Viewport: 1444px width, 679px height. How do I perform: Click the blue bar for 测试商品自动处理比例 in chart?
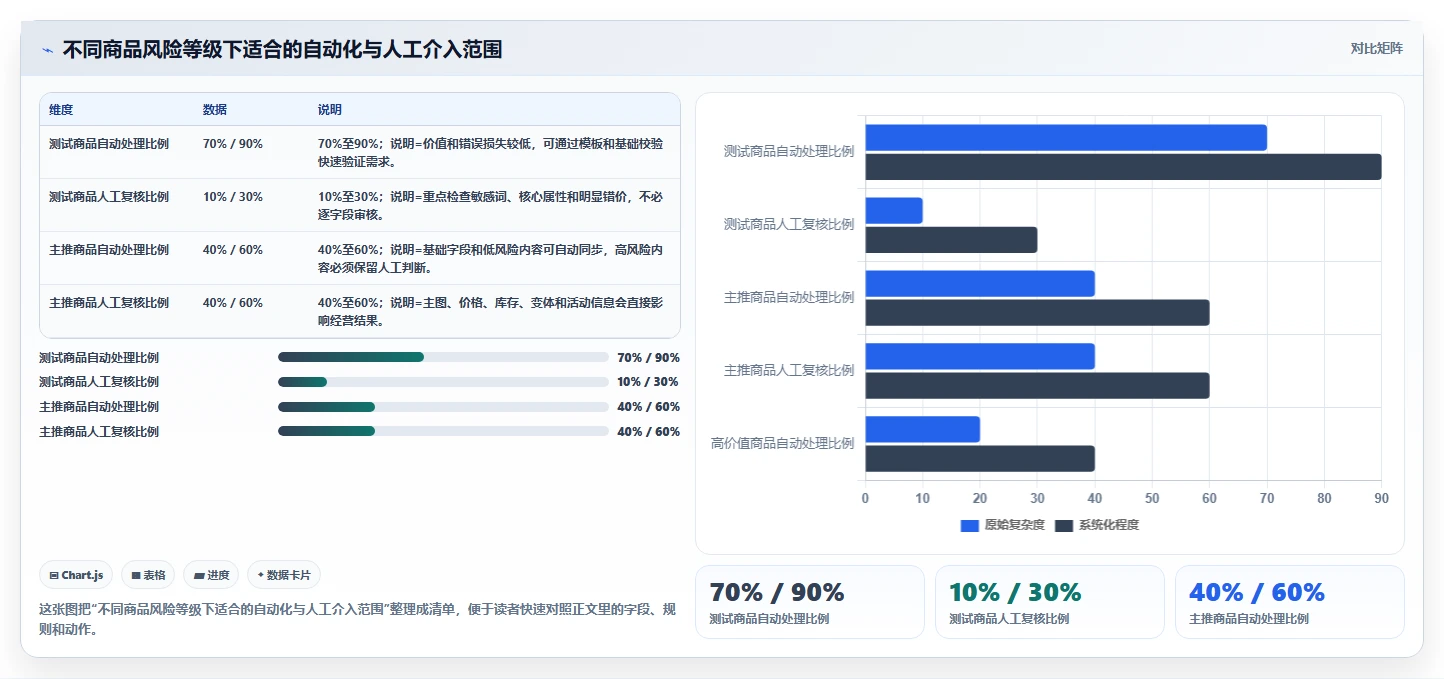pyautogui.click(x=1066, y=138)
